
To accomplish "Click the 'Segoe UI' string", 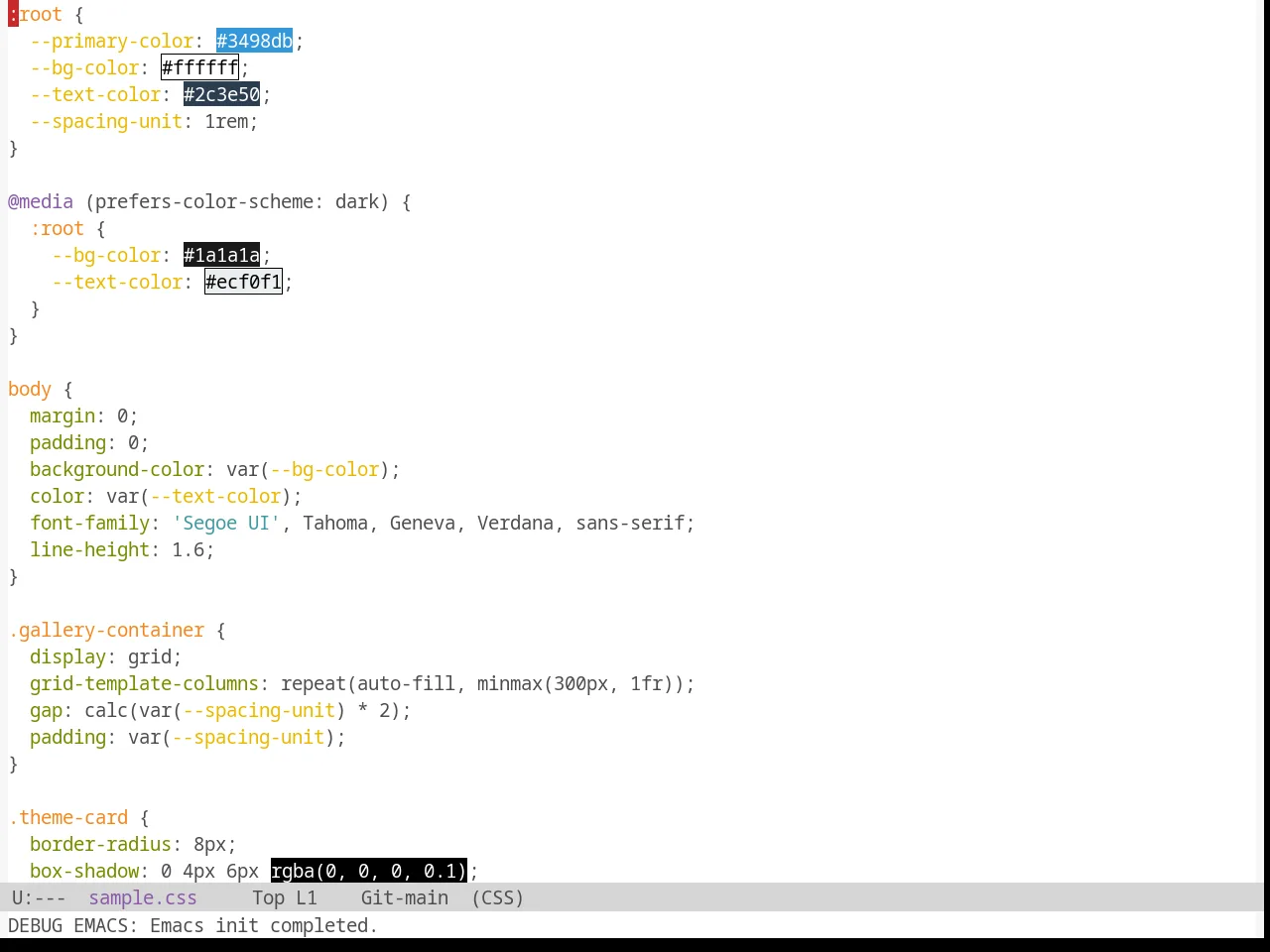I will [x=226, y=523].
